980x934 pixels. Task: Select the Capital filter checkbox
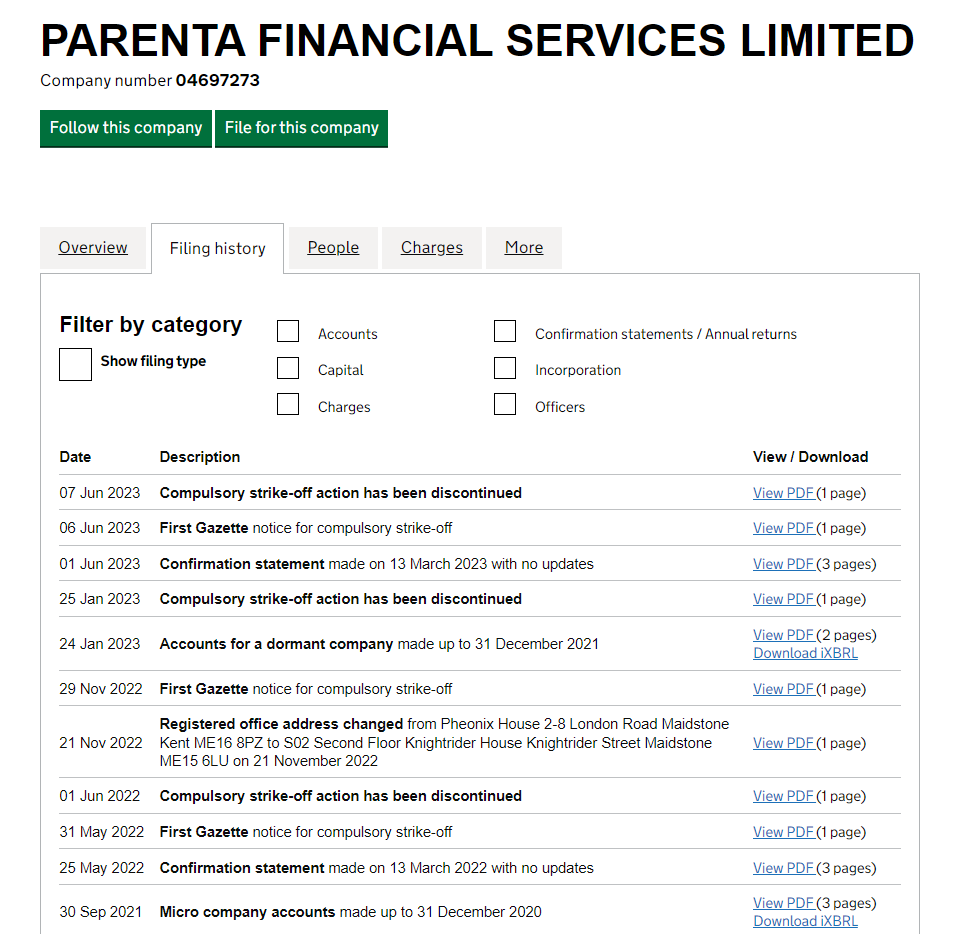pyautogui.click(x=288, y=368)
